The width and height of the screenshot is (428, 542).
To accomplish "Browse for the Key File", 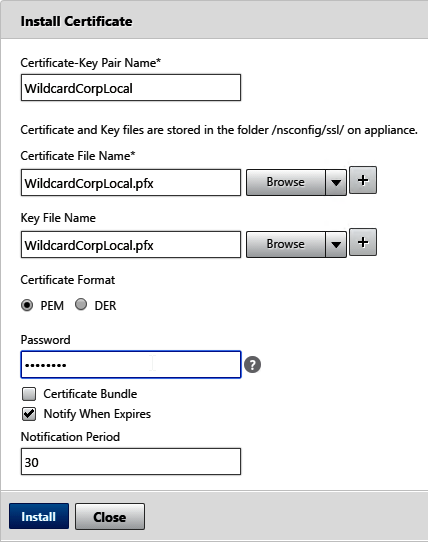I will 286,244.
